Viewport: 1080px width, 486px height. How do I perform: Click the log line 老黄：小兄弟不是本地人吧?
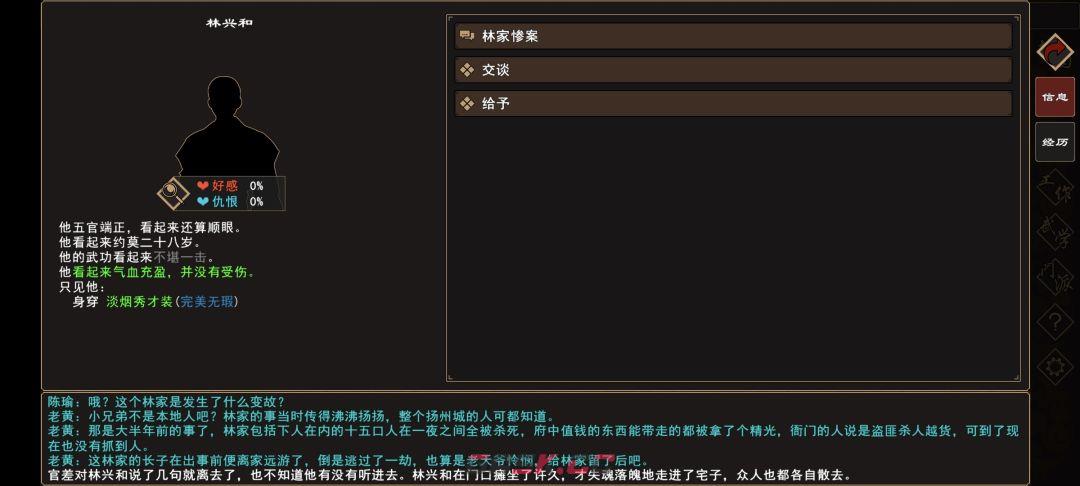(300, 416)
